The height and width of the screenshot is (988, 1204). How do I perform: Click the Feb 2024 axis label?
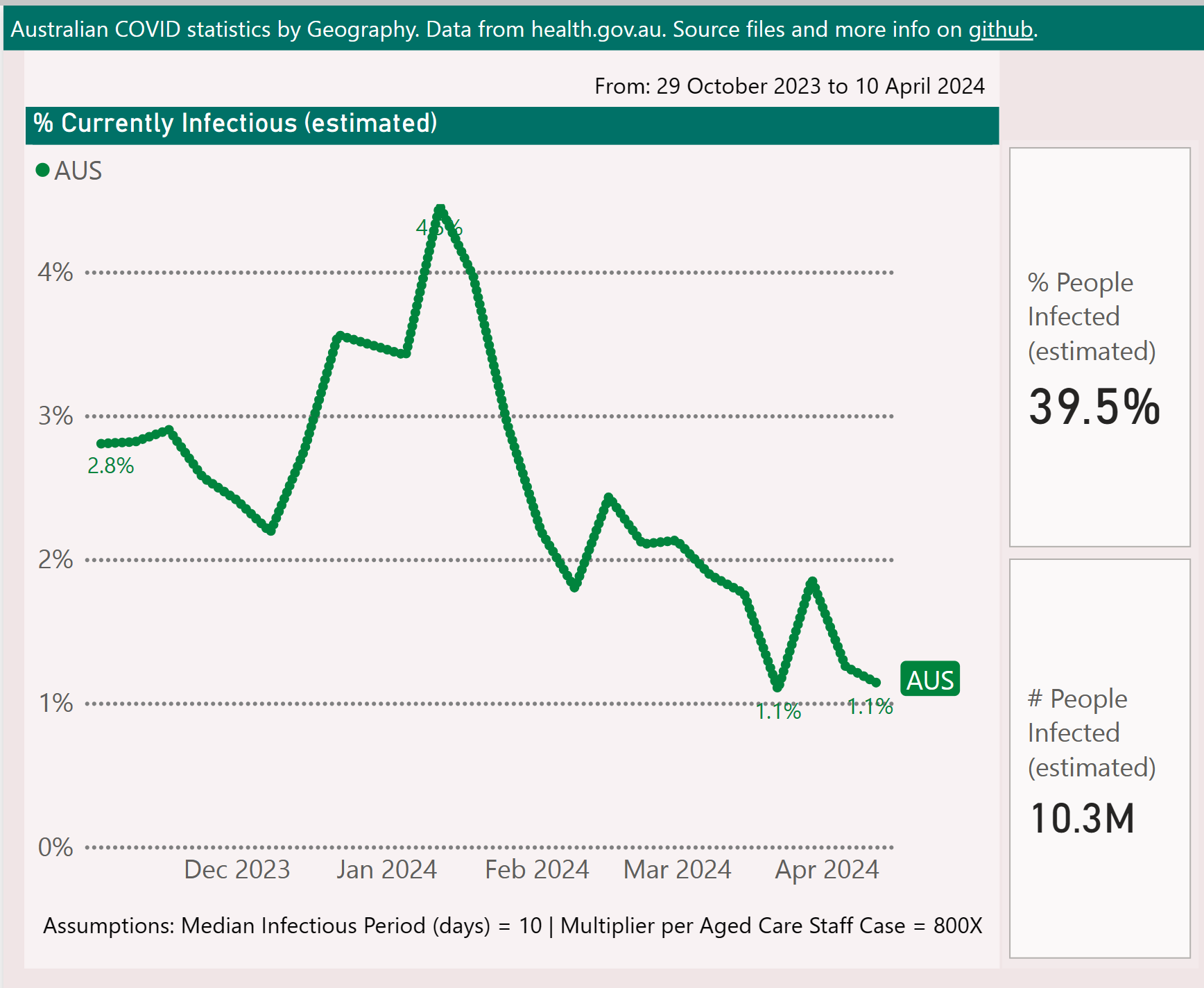pos(537,869)
